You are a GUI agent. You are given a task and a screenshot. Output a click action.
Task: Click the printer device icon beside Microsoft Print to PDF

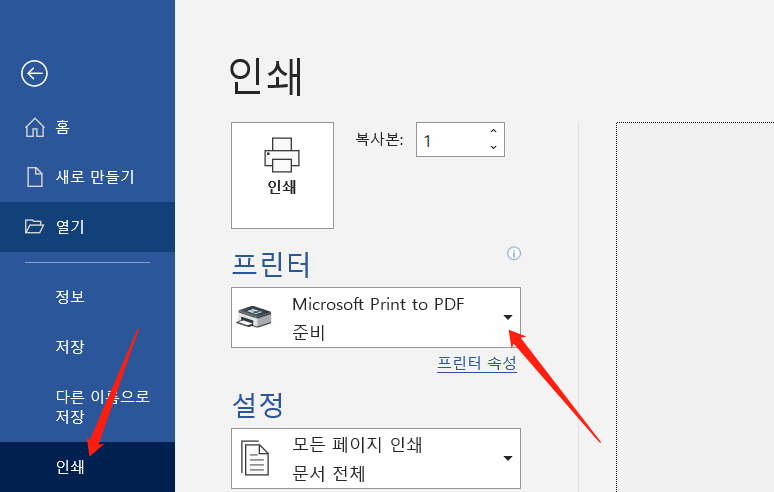tap(253, 318)
